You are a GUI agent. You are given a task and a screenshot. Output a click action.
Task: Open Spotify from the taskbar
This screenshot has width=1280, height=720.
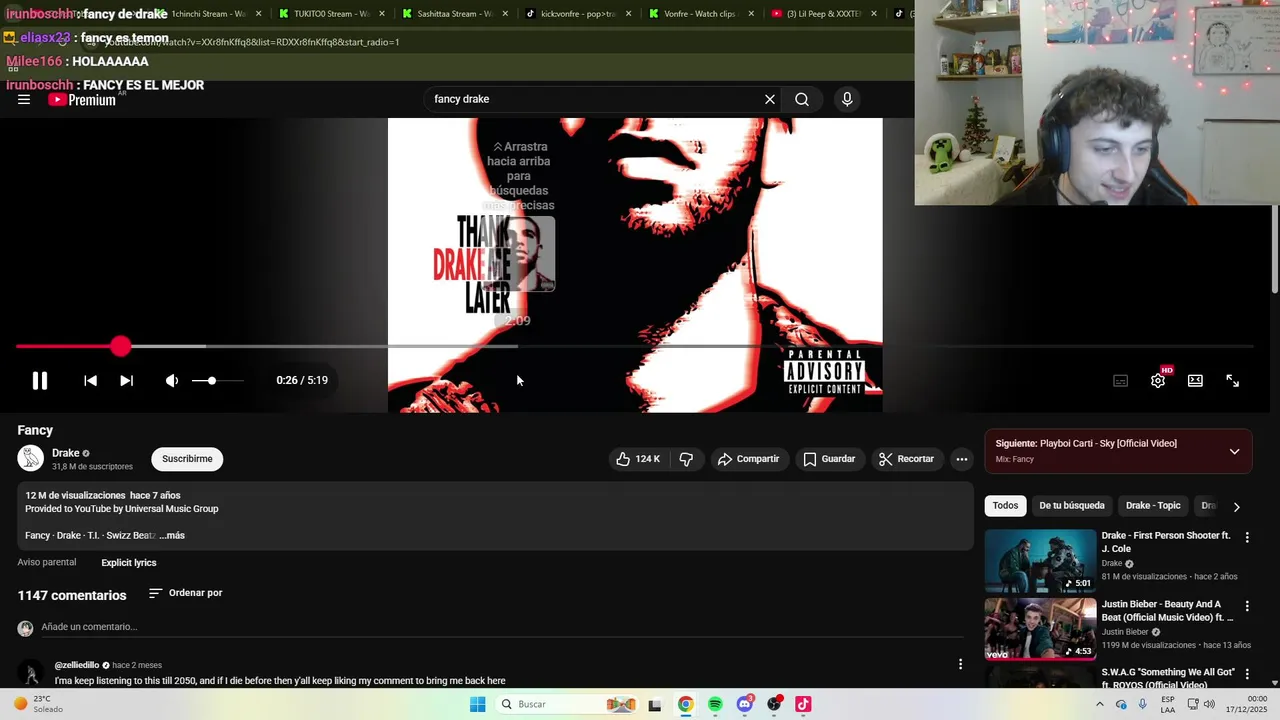tap(715, 704)
